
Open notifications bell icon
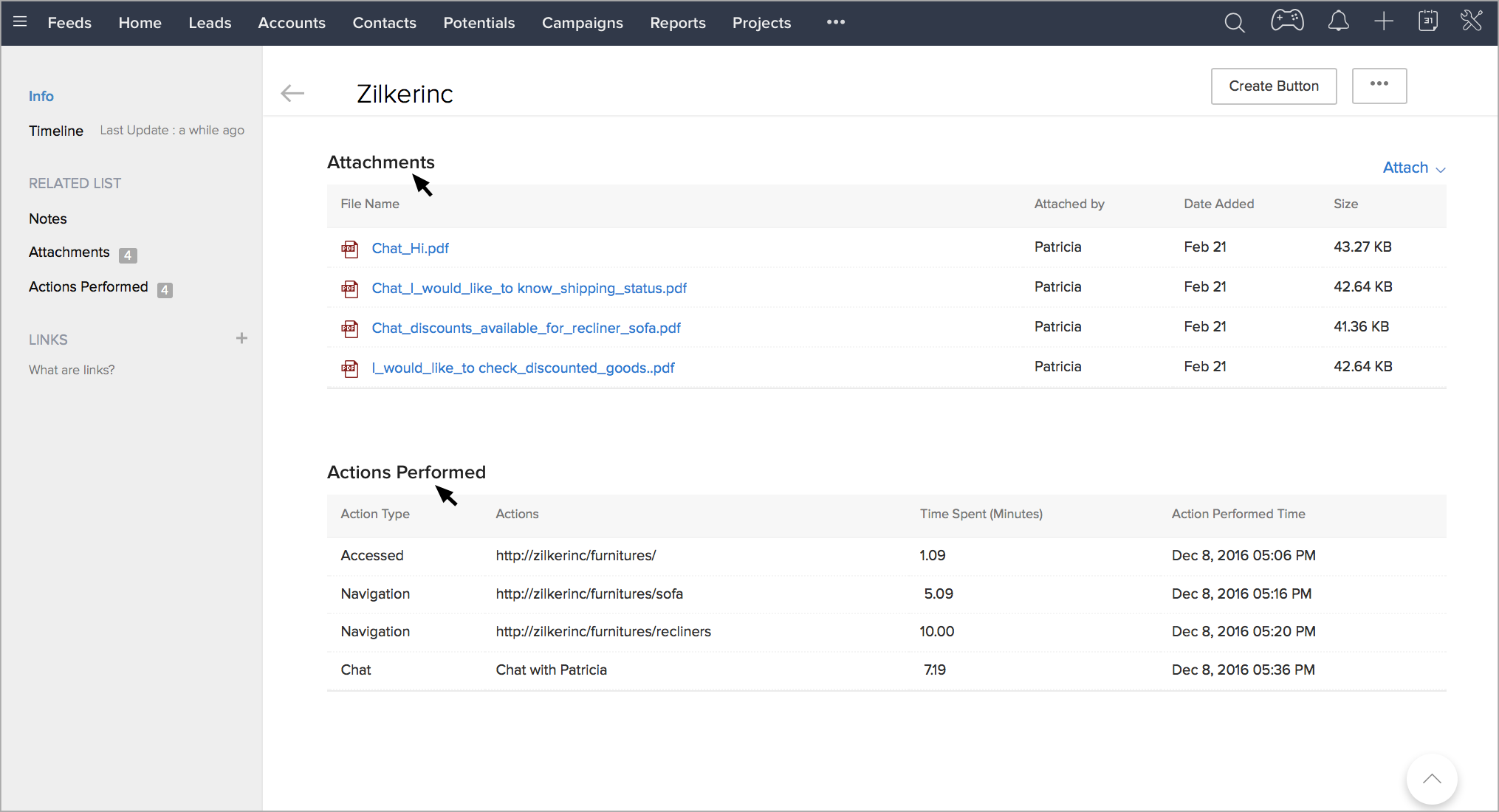[1338, 21]
